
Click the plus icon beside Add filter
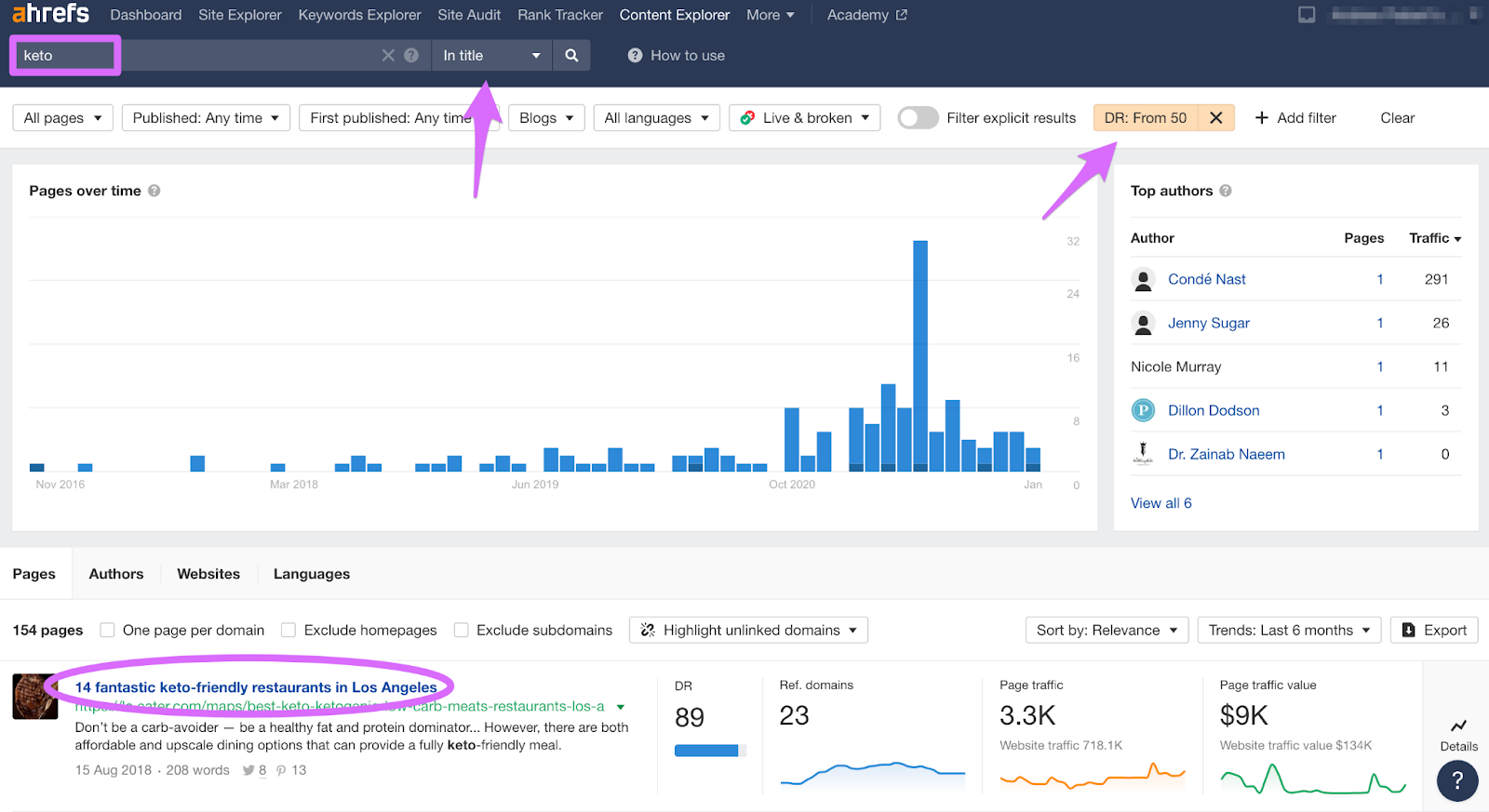pyautogui.click(x=1262, y=118)
